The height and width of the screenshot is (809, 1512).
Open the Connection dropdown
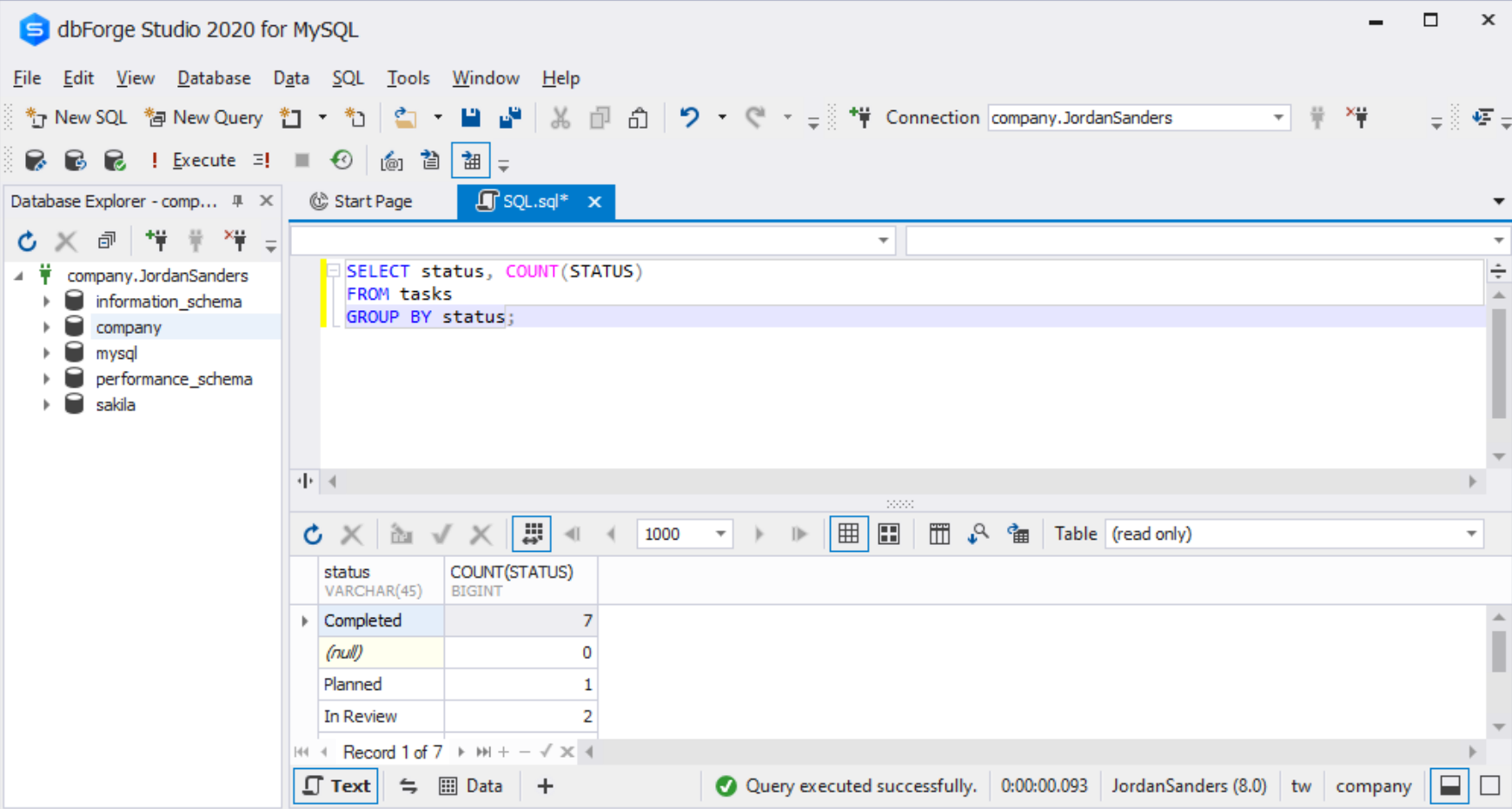tap(1278, 117)
